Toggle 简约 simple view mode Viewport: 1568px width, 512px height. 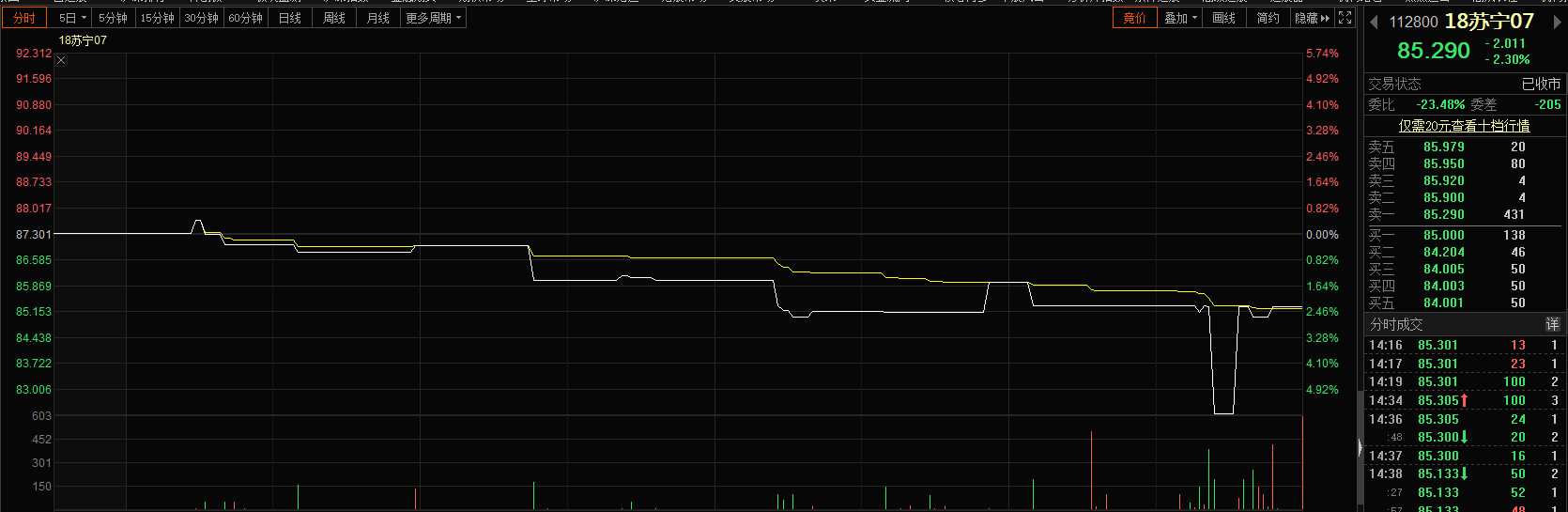[x=1268, y=18]
